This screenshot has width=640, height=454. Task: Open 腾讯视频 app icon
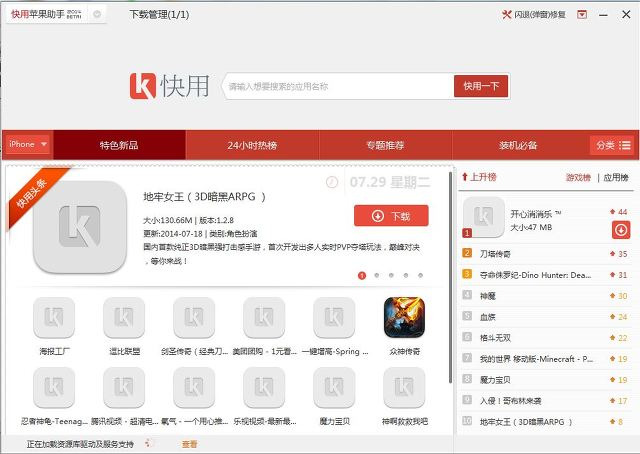(124, 387)
